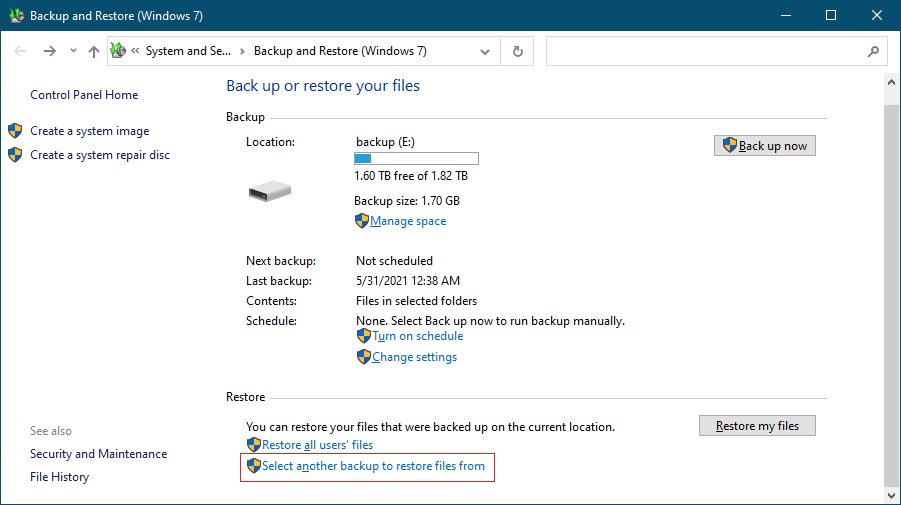Select Backup and Restore (Windows 7) breadcrumb
Image resolution: width=901 pixels, height=505 pixels.
click(x=340, y=51)
